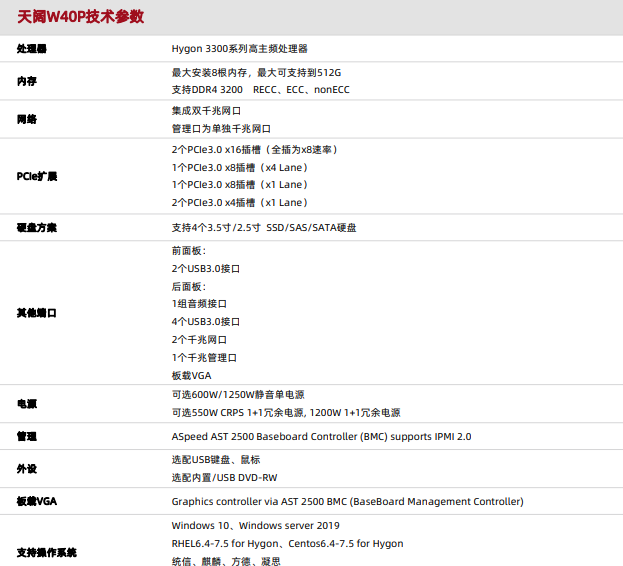Click the '硬盘方案' row label
This screenshot has height=566, width=623.
click(x=37, y=228)
